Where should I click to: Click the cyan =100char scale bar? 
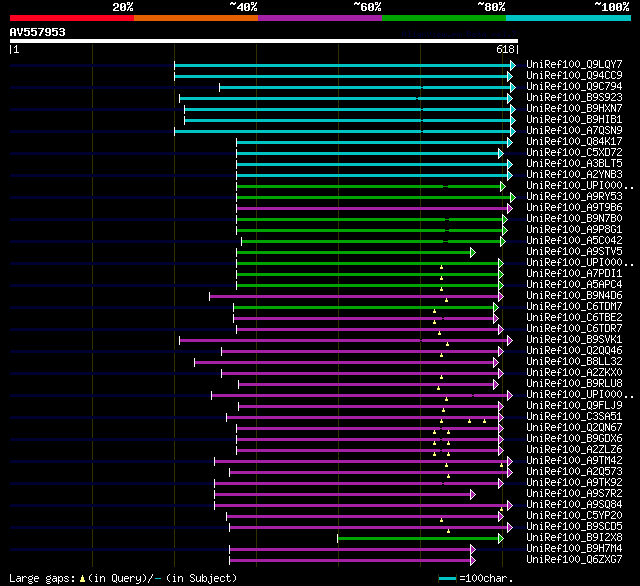(447, 578)
